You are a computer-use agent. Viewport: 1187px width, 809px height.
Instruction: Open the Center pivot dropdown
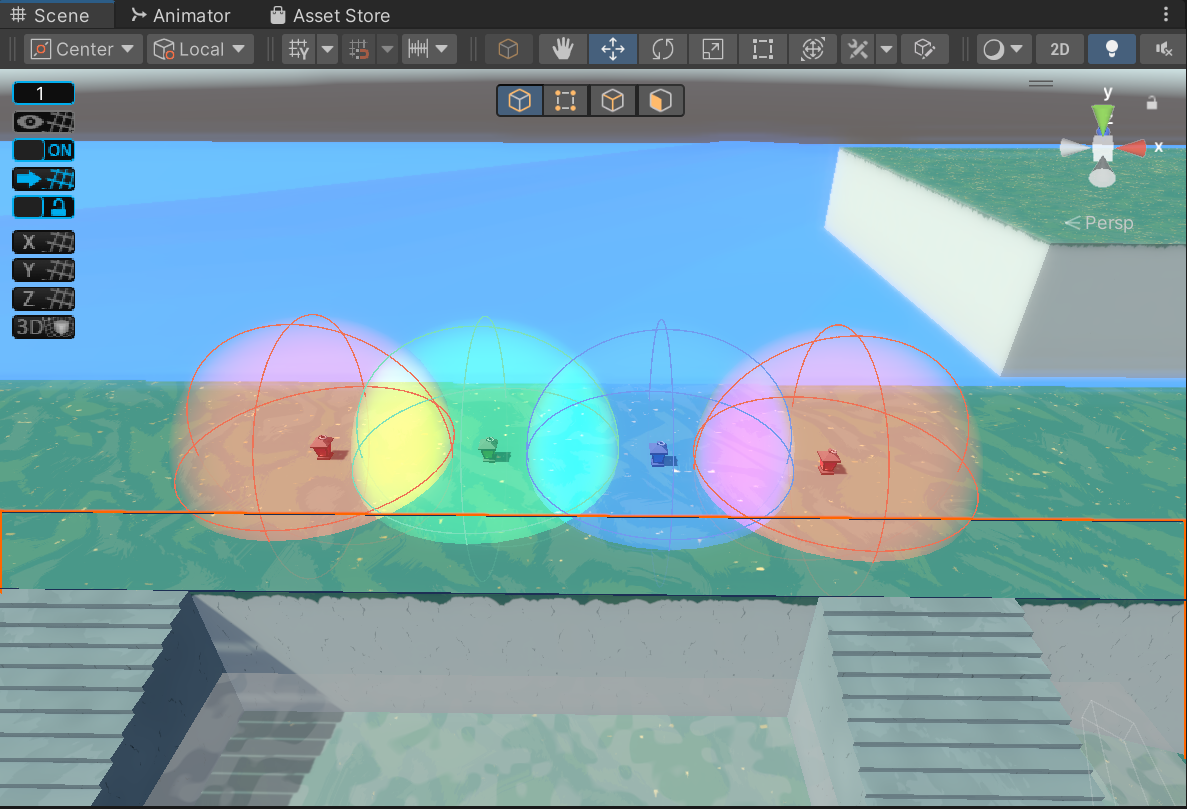point(83,49)
